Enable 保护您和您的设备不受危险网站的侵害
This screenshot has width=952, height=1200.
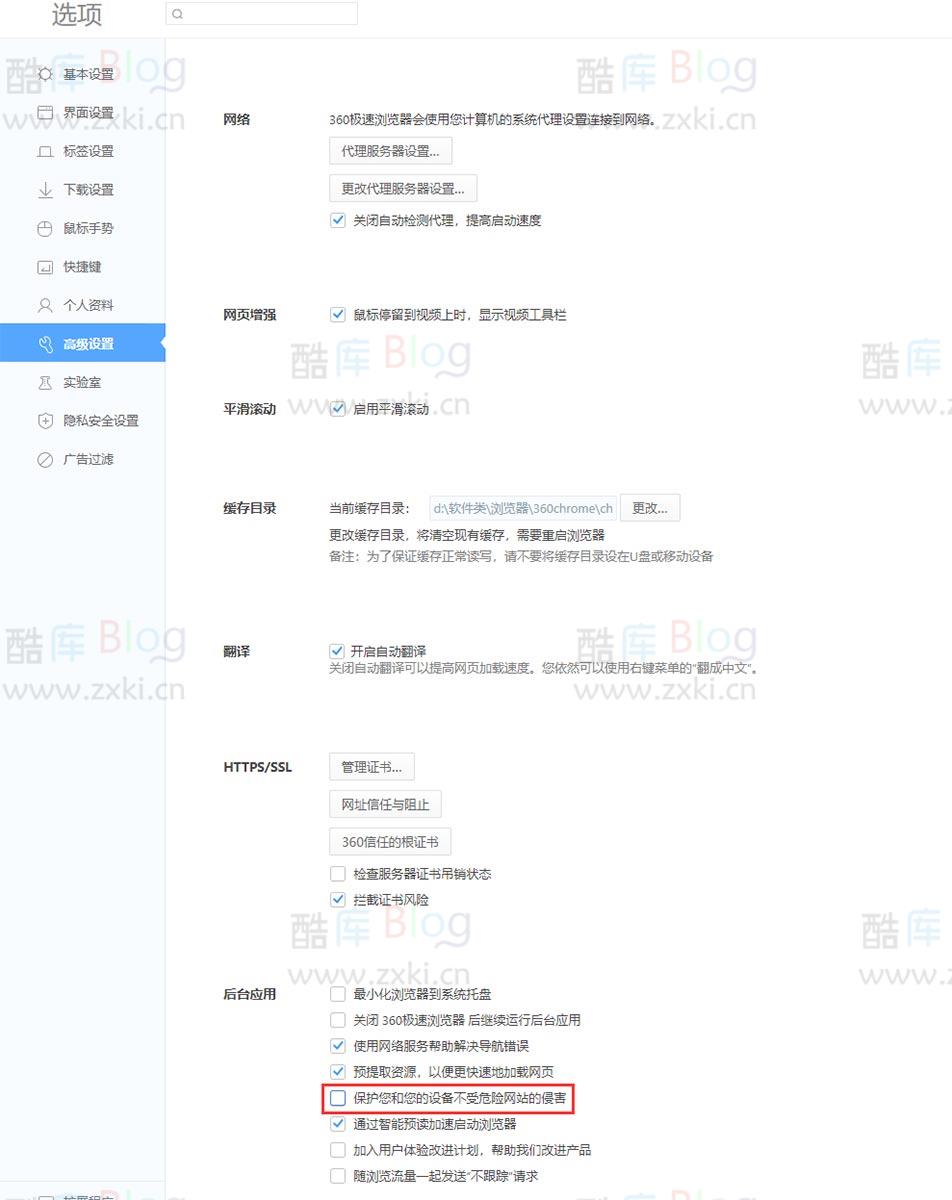pos(338,1098)
